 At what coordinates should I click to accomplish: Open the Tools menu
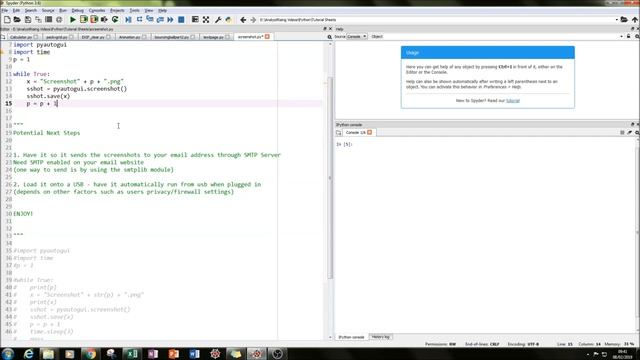pos(134,10)
